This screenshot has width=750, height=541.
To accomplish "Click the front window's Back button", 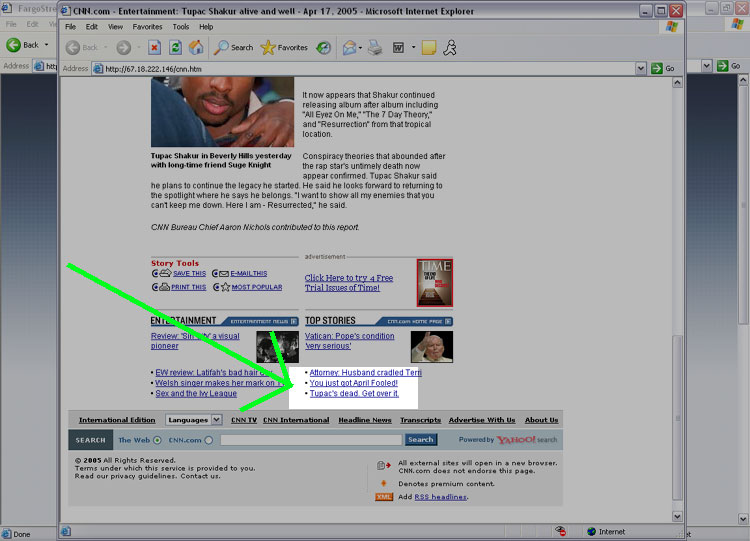I will (x=82, y=47).
